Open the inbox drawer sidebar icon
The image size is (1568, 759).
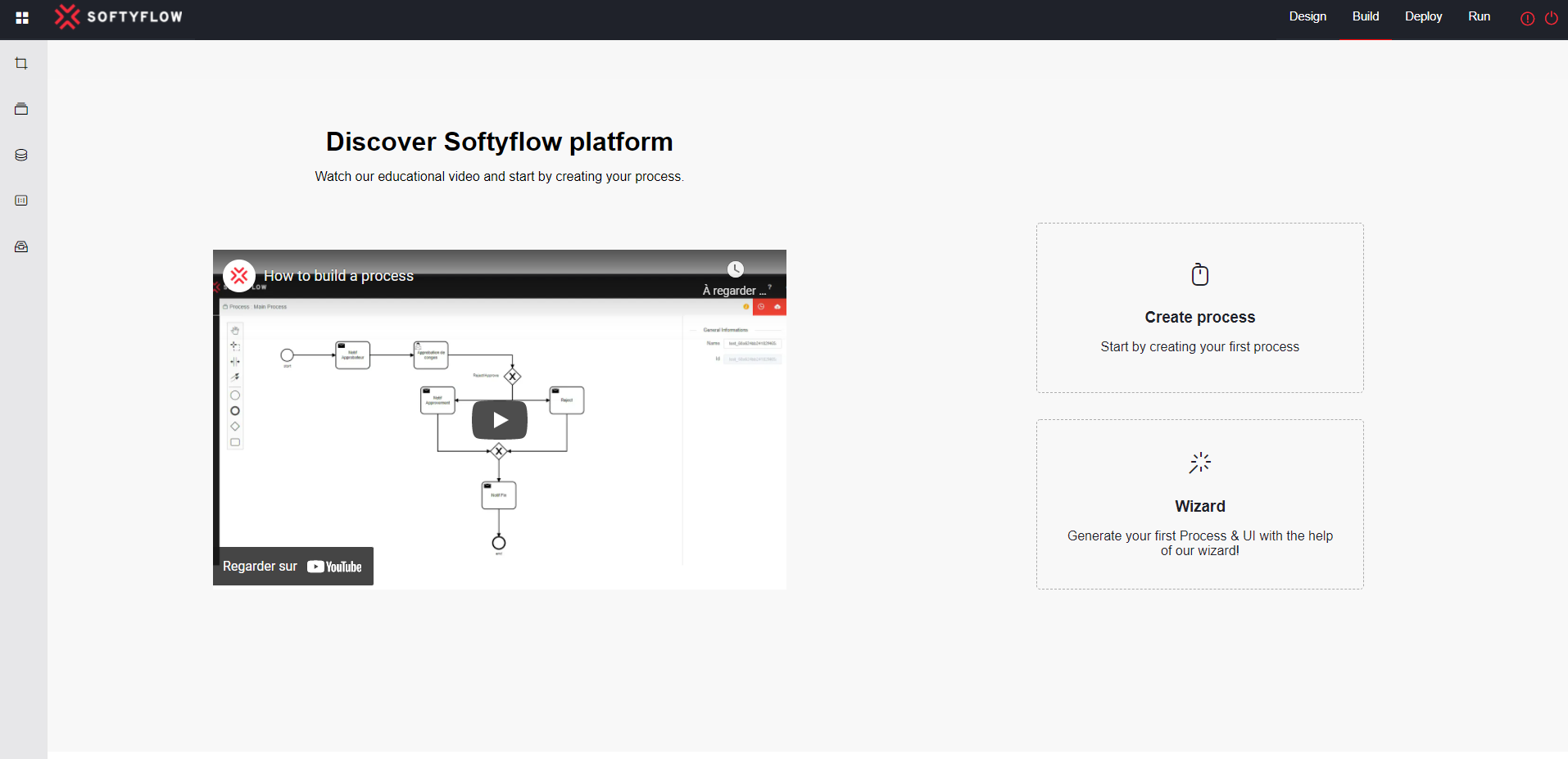[x=21, y=246]
